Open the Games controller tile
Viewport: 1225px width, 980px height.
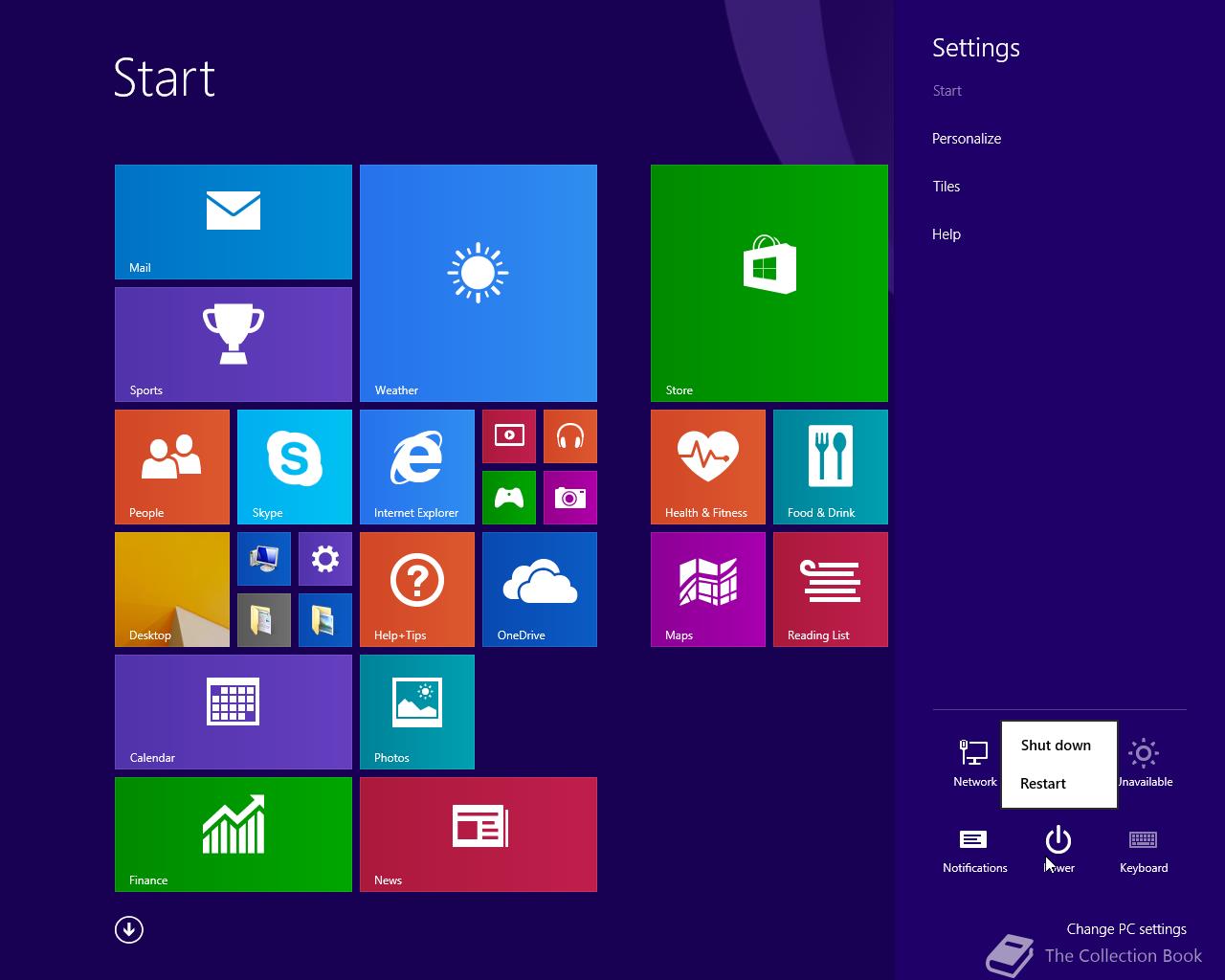(x=509, y=498)
